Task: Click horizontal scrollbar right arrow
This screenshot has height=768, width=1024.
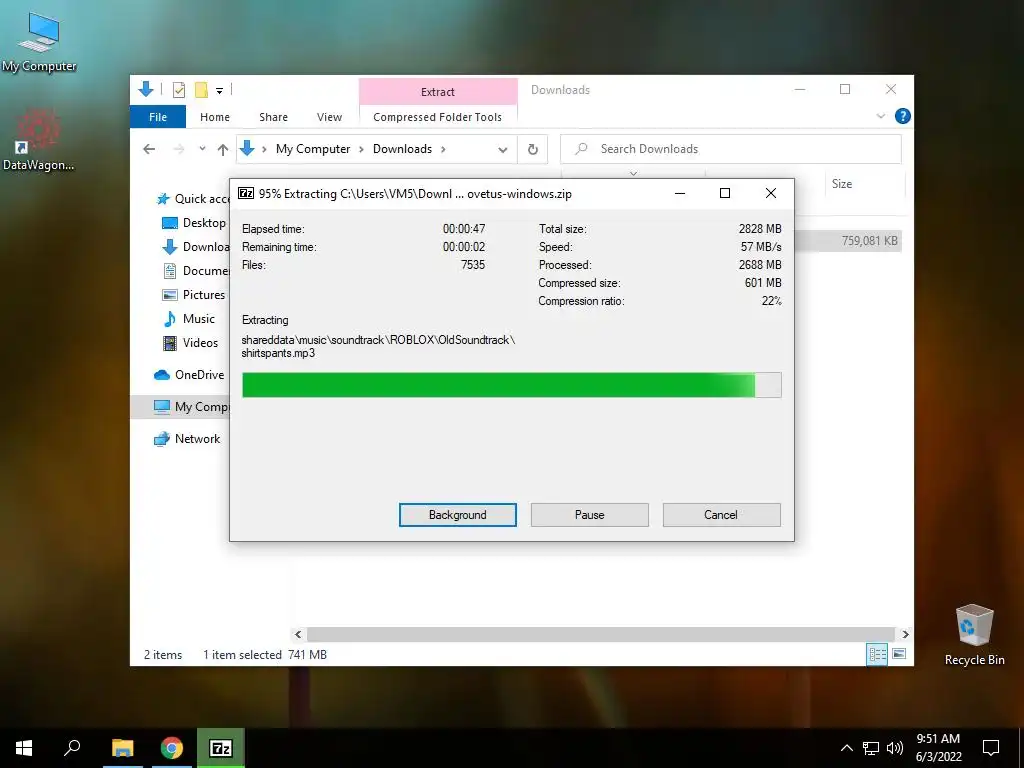Action: coord(905,634)
